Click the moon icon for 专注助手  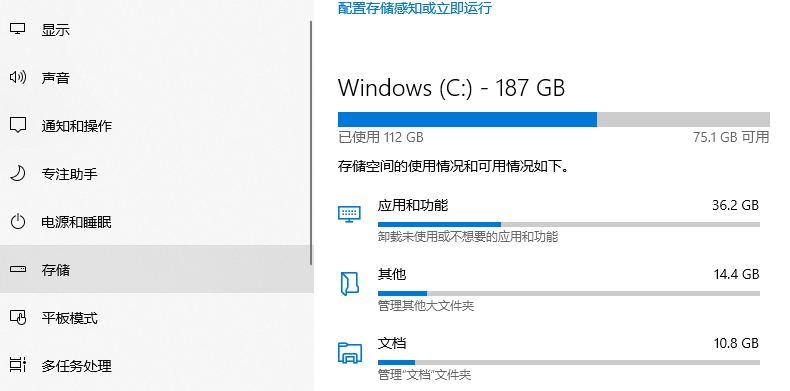[x=18, y=173]
